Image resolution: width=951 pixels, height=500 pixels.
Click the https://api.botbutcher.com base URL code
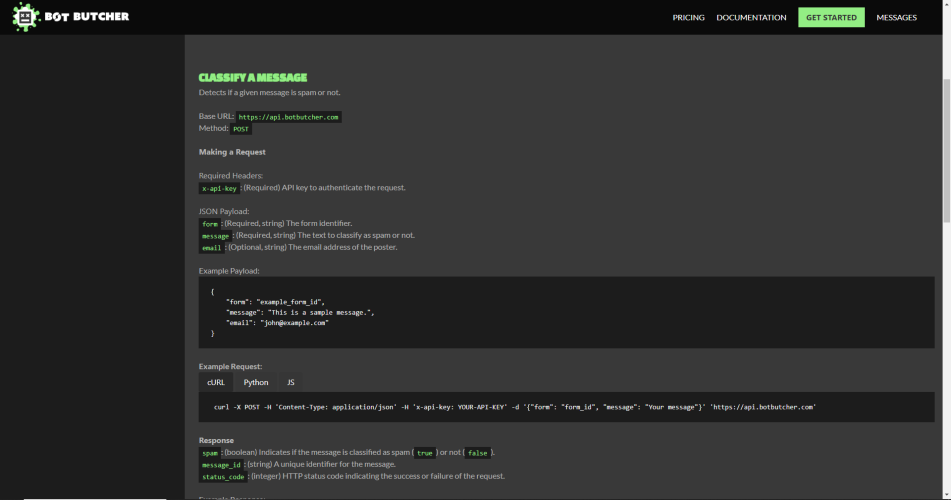(289, 117)
